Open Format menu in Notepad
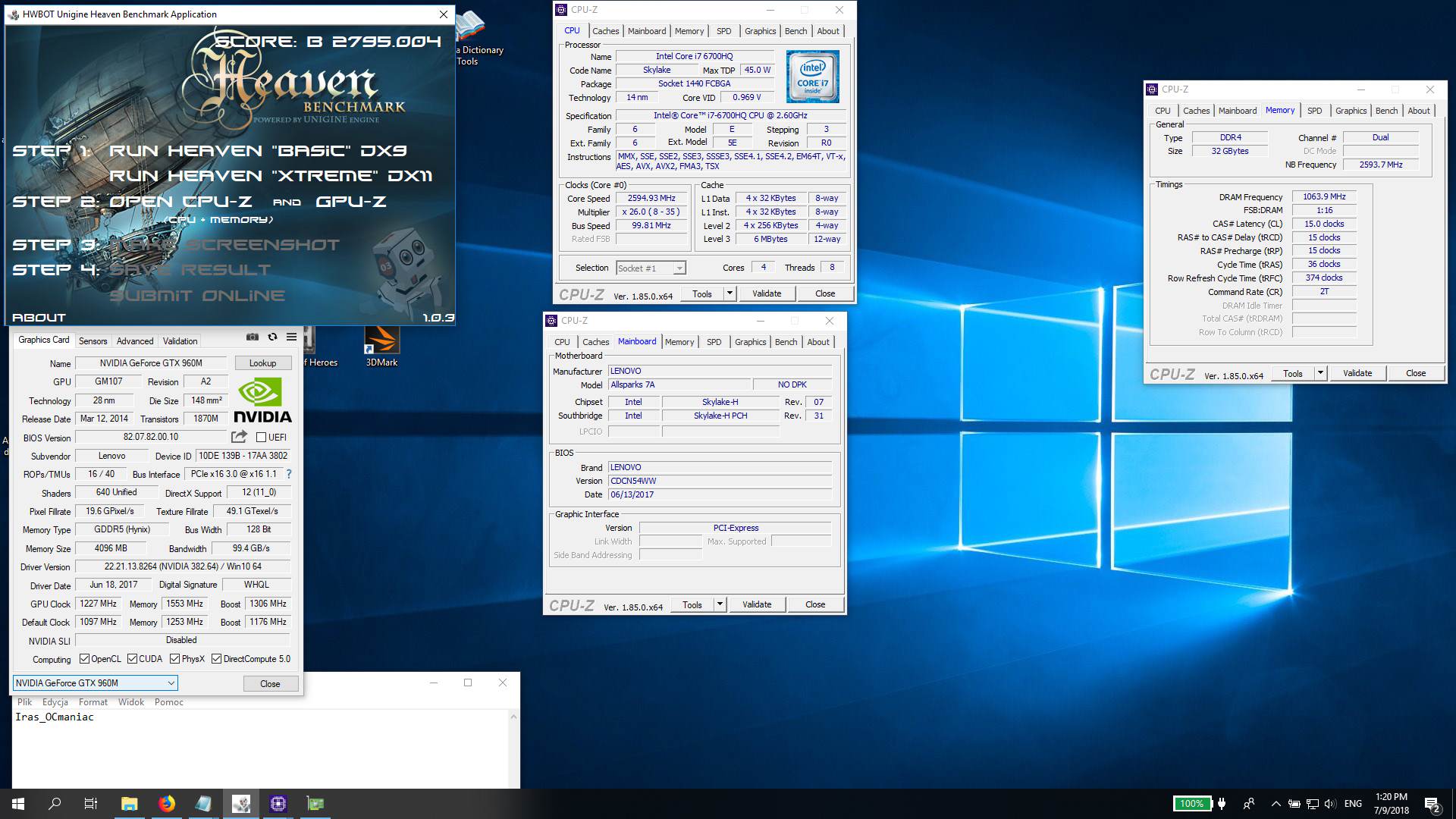This screenshot has width=1456, height=819. pos(93,702)
